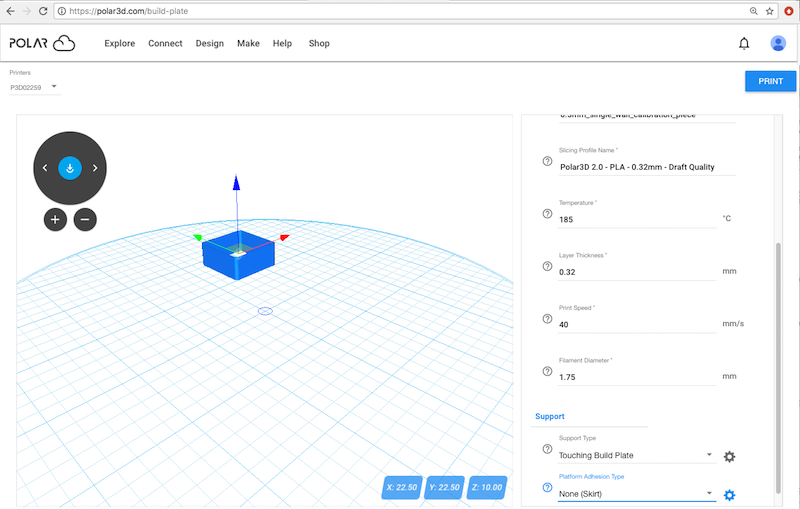
Task: Click the green axis arrow on the model
Action: point(198,238)
